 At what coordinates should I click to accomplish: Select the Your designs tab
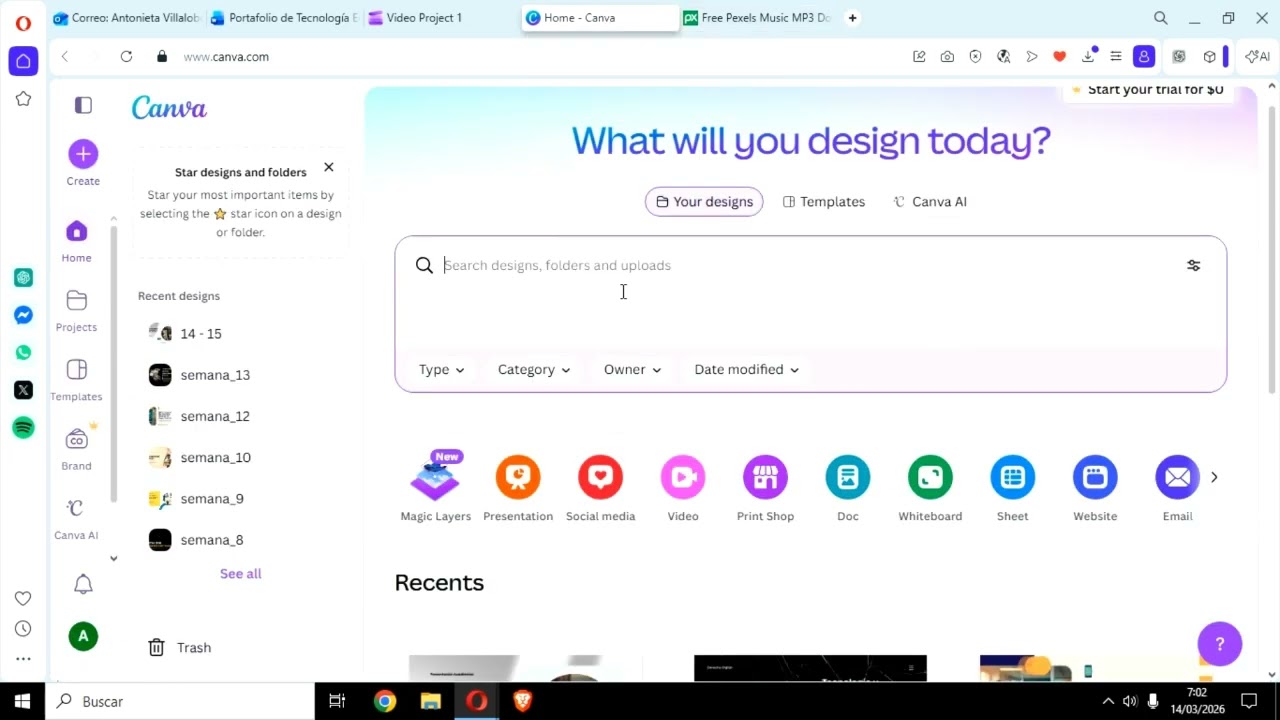coord(704,202)
